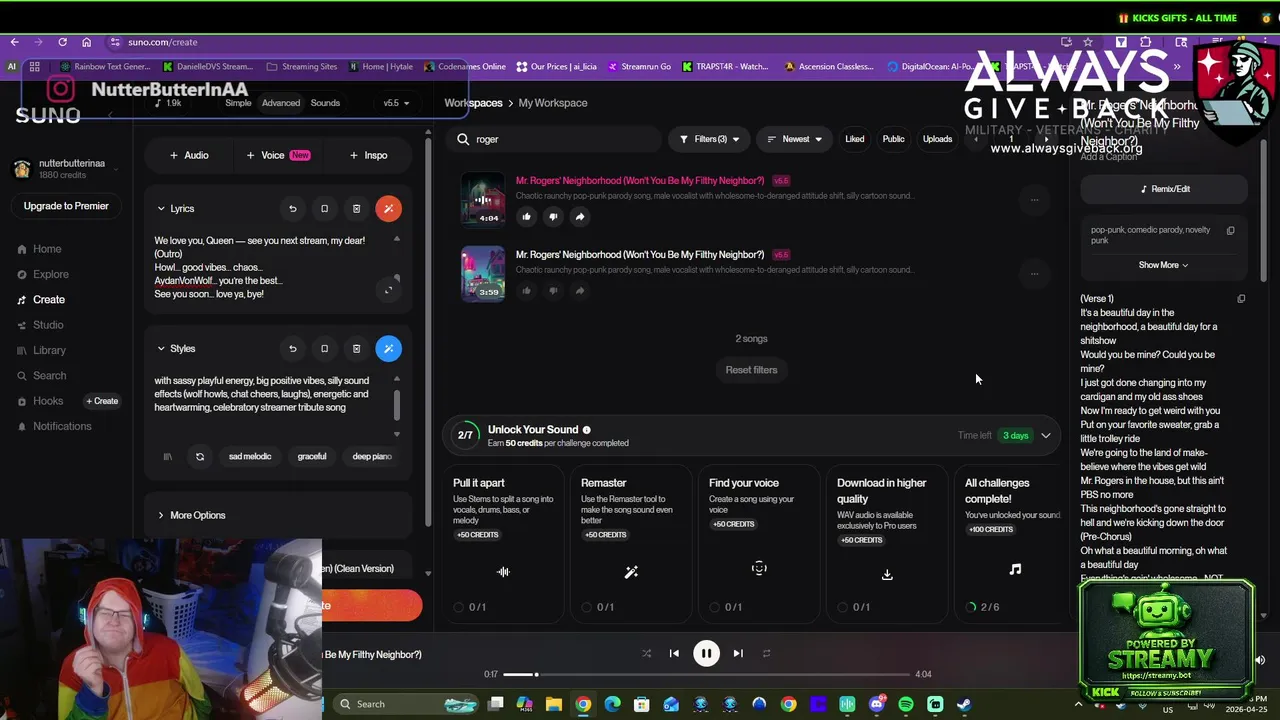Screen dimensions: 1280x720
Task: Collapse the Styles section
Action: point(161,348)
